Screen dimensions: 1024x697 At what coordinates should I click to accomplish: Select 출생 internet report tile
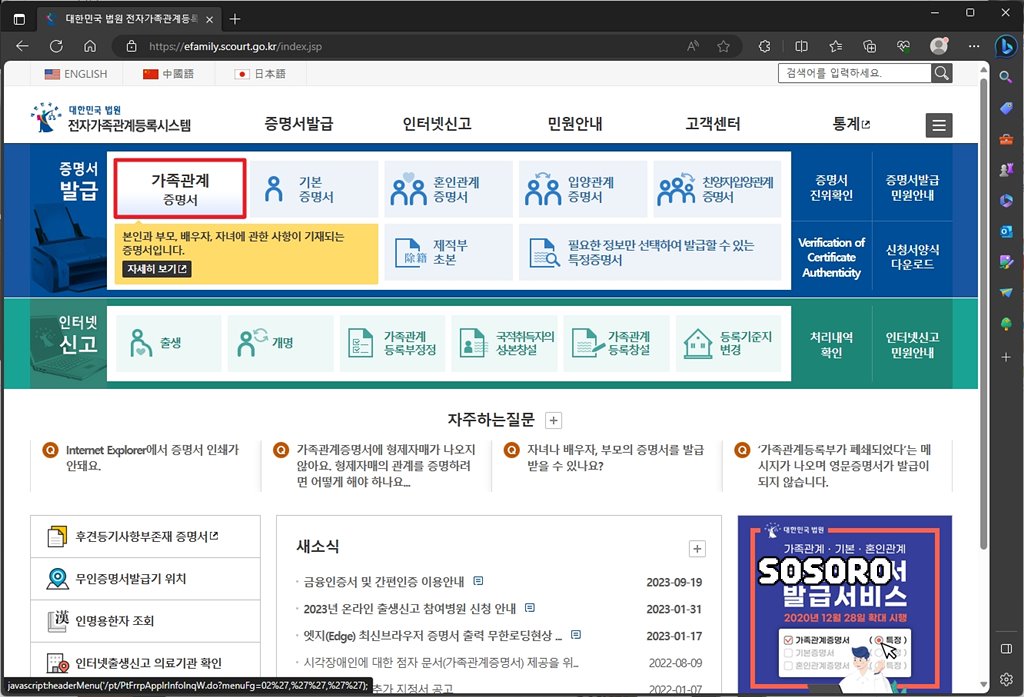point(168,343)
